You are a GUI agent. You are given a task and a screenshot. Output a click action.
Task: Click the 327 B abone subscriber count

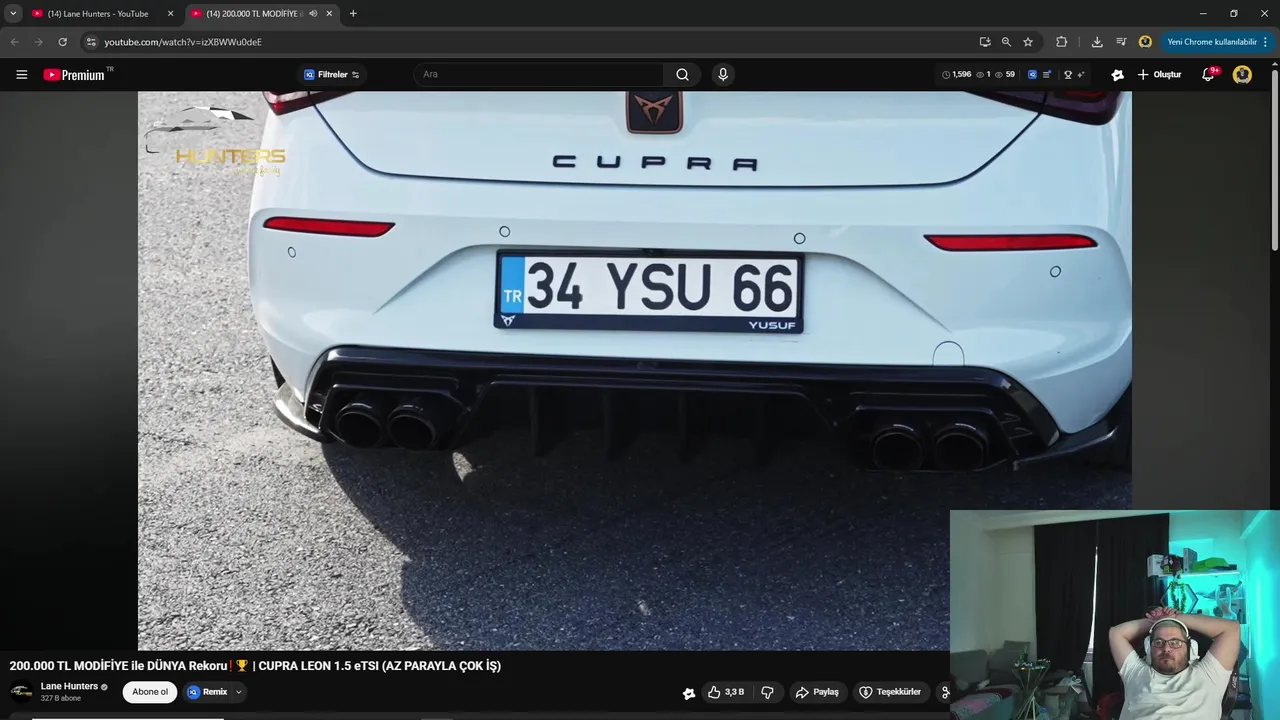(x=61, y=698)
